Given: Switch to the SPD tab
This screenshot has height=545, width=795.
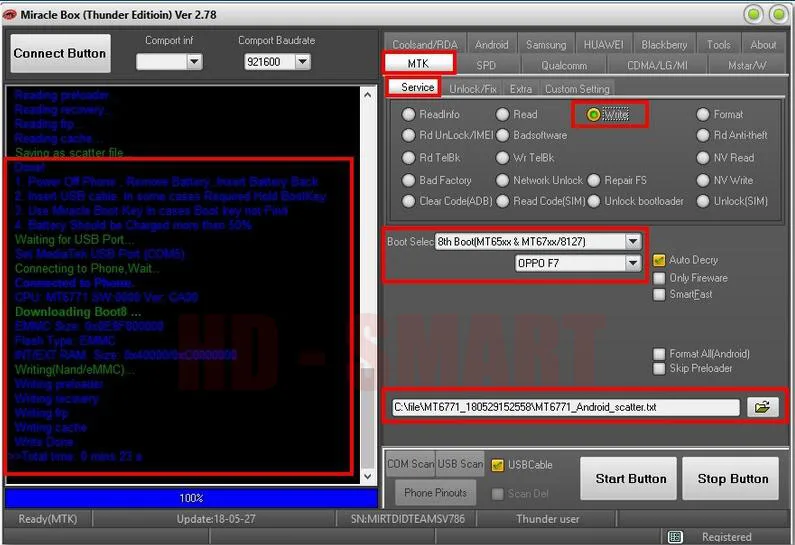Looking at the screenshot, I should [486, 65].
